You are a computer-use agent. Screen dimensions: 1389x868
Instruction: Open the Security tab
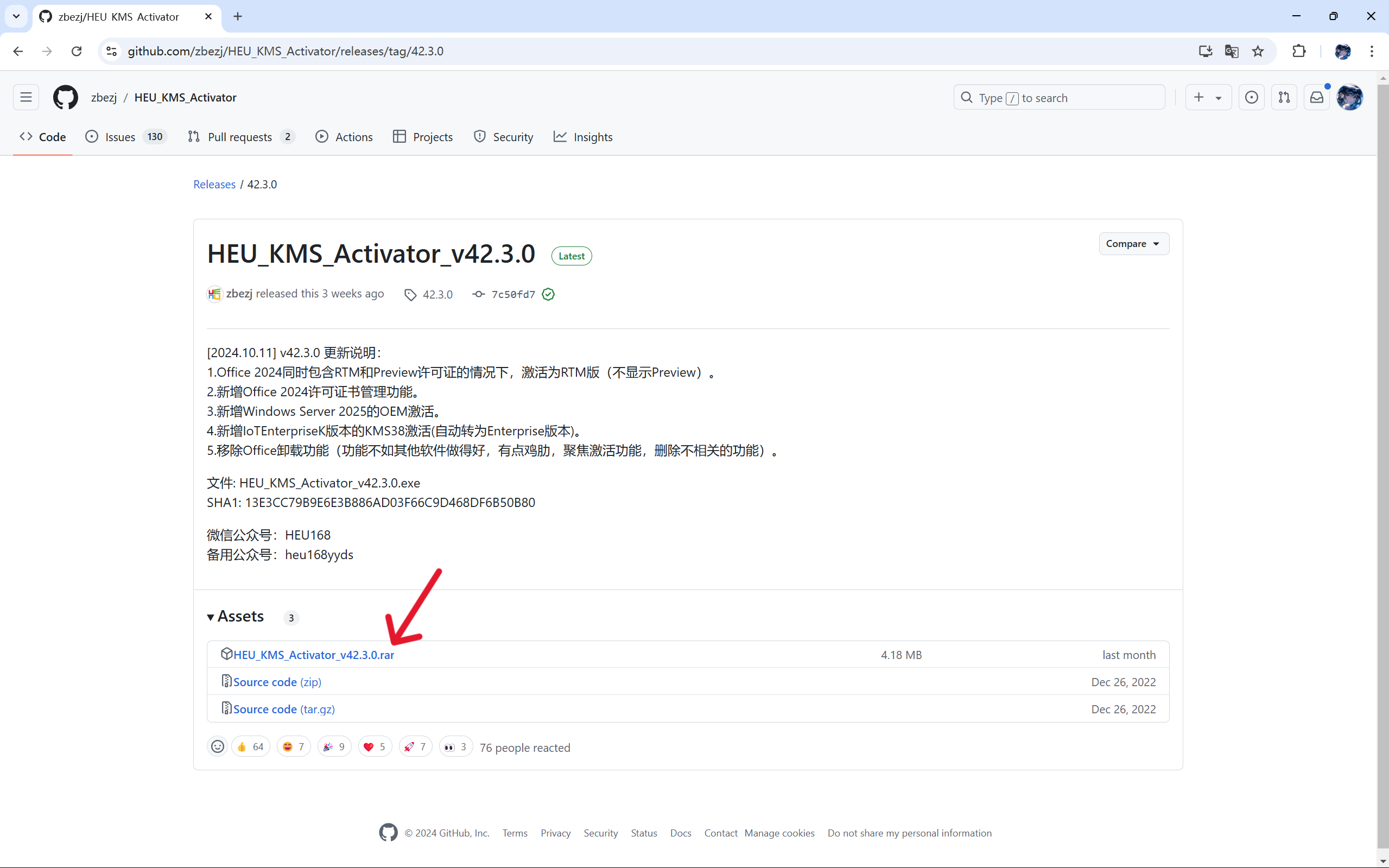click(x=503, y=137)
